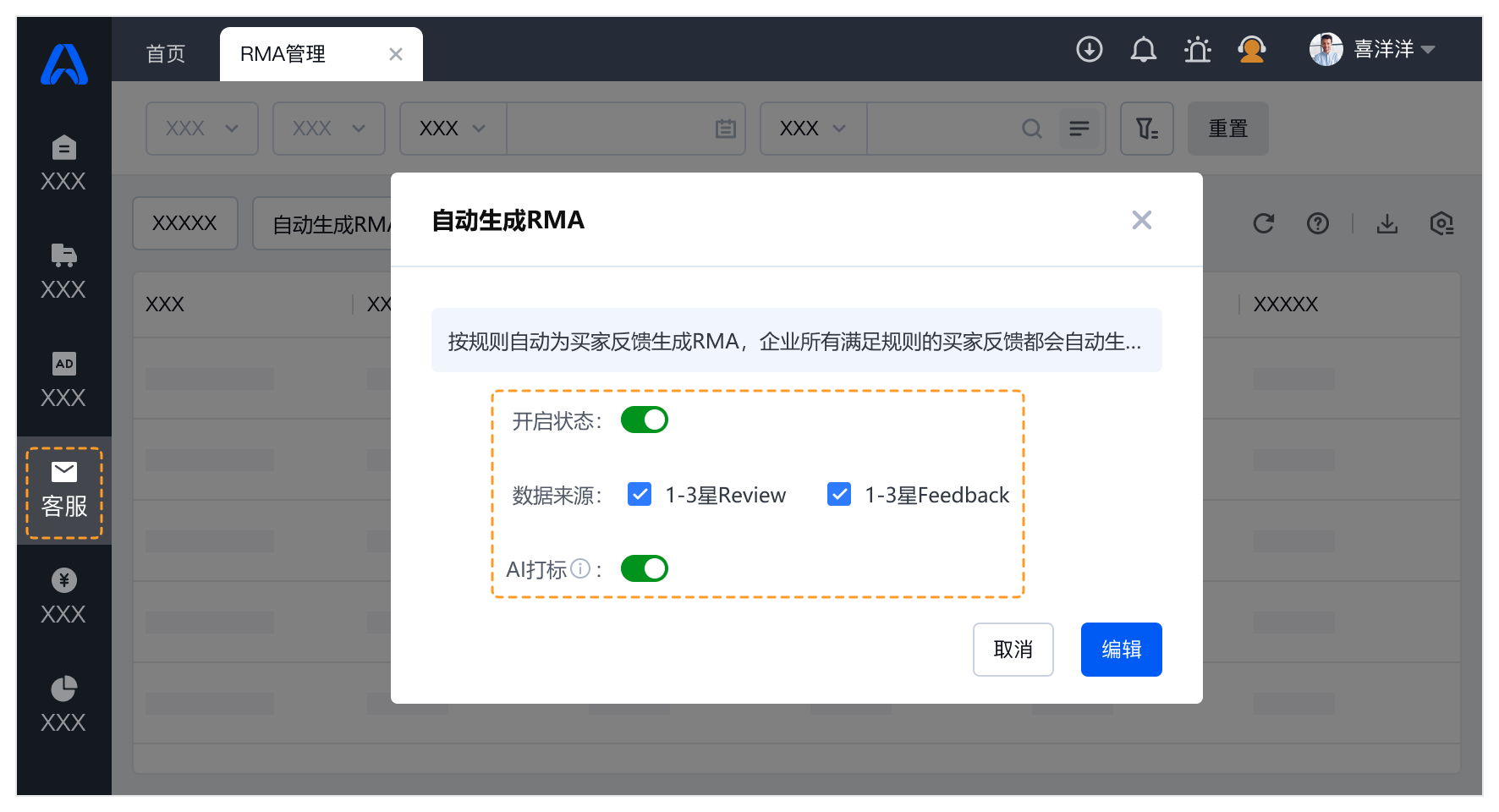
Task: Click the 取消 button in dialog
Action: 1013,650
